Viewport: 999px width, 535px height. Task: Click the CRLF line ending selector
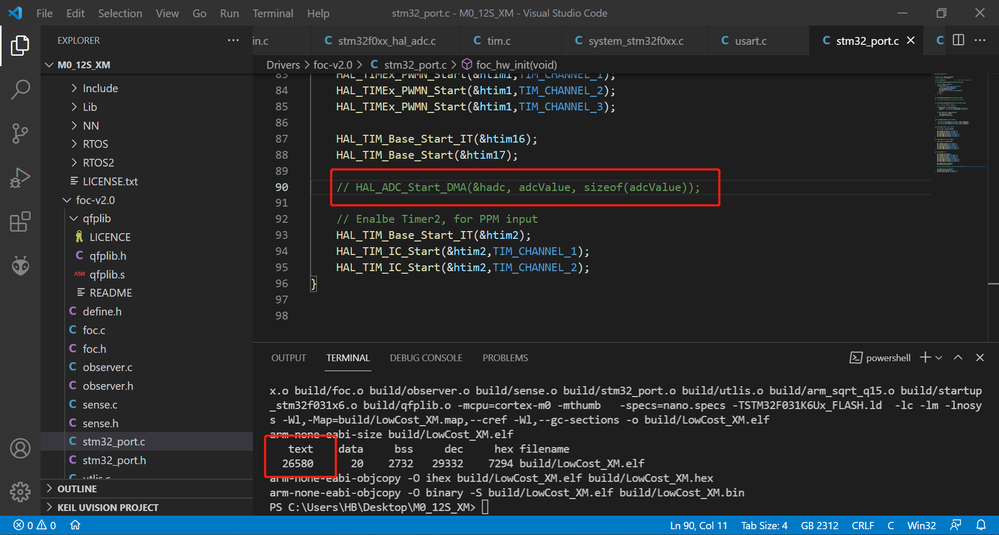point(863,525)
